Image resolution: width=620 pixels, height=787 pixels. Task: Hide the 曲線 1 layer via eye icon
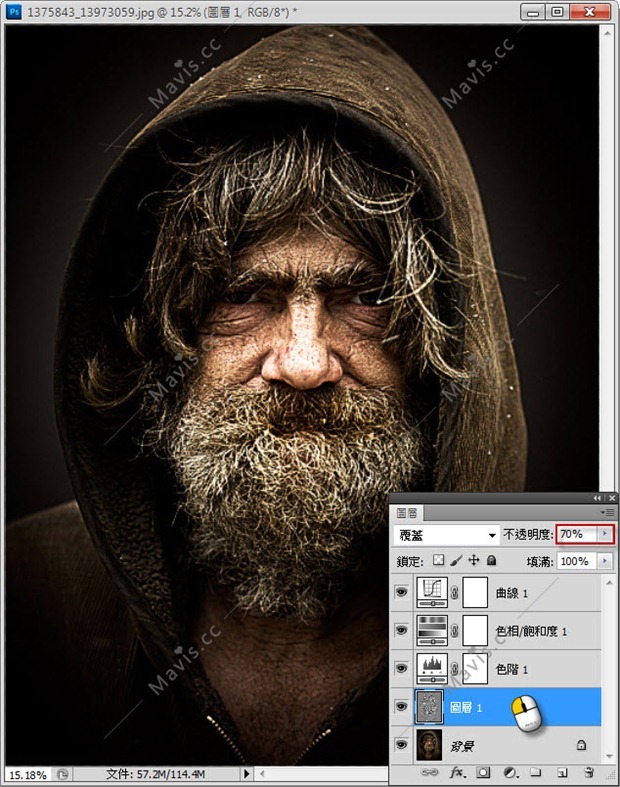[x=401, y=592]
